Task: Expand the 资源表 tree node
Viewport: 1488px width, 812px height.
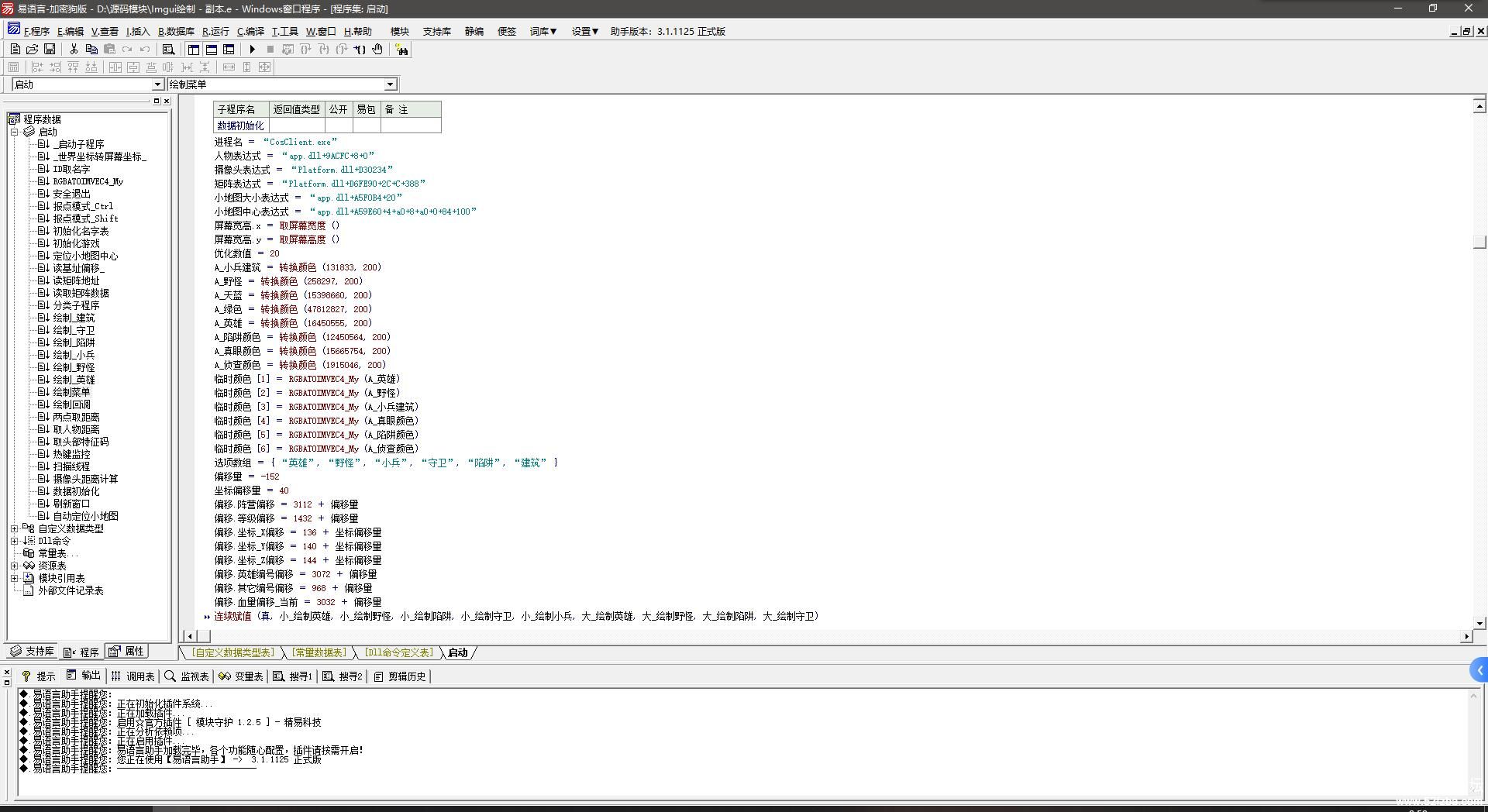Action: [14, 566]
